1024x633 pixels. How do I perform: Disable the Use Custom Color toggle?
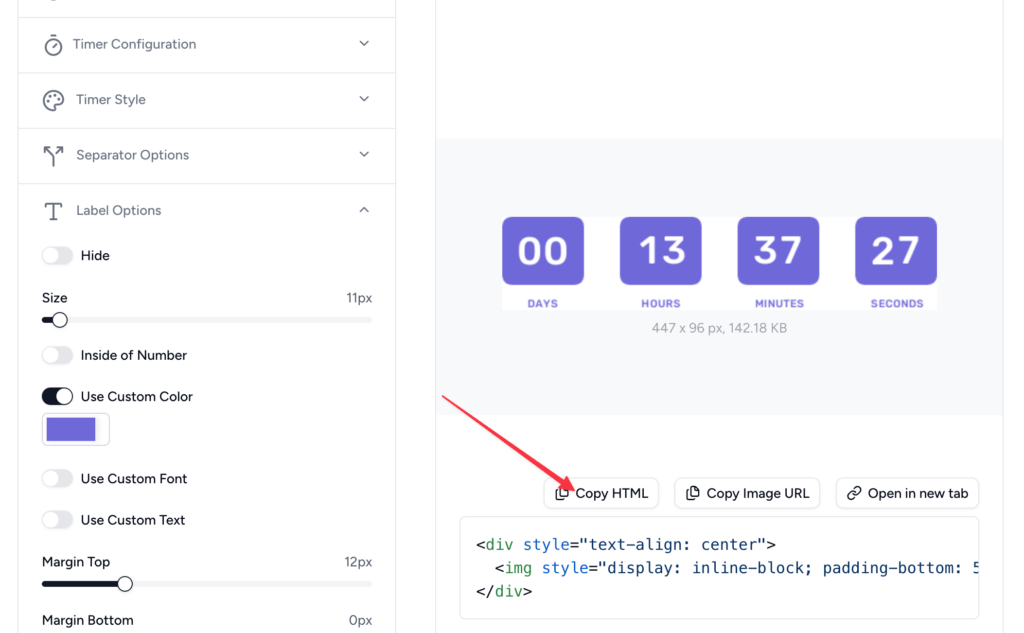coord(57,396)
